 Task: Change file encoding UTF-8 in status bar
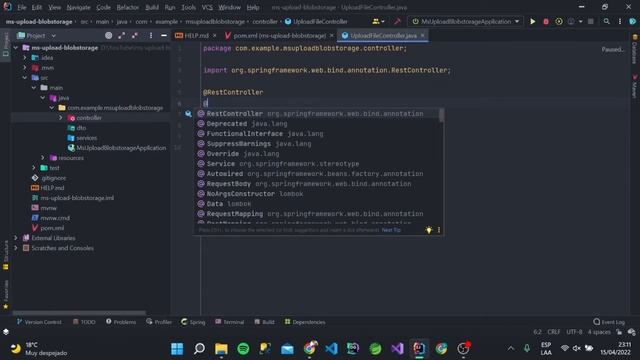(574, 332)
